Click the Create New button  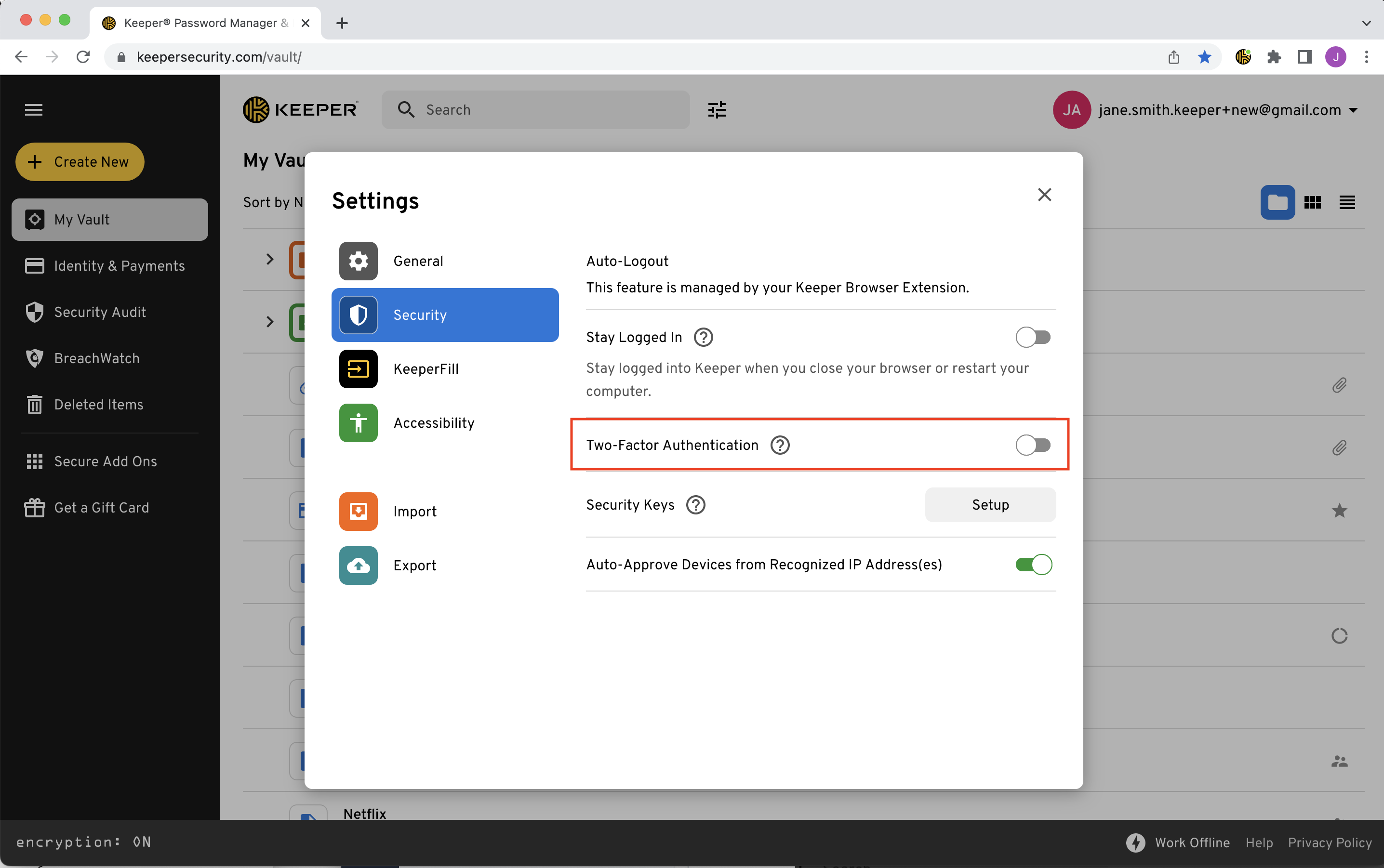[80, 162]
